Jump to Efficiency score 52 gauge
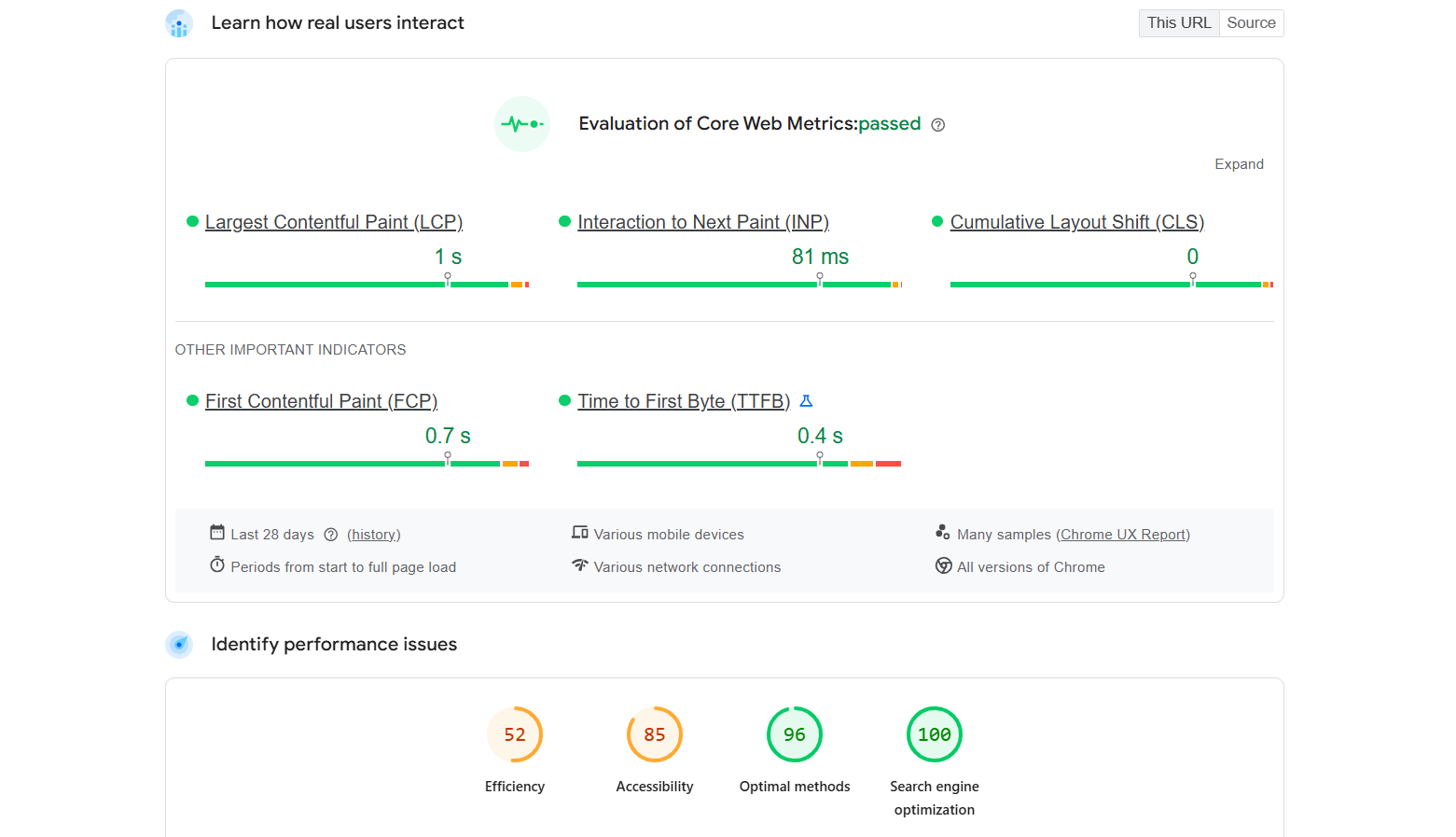 point(515,734)
